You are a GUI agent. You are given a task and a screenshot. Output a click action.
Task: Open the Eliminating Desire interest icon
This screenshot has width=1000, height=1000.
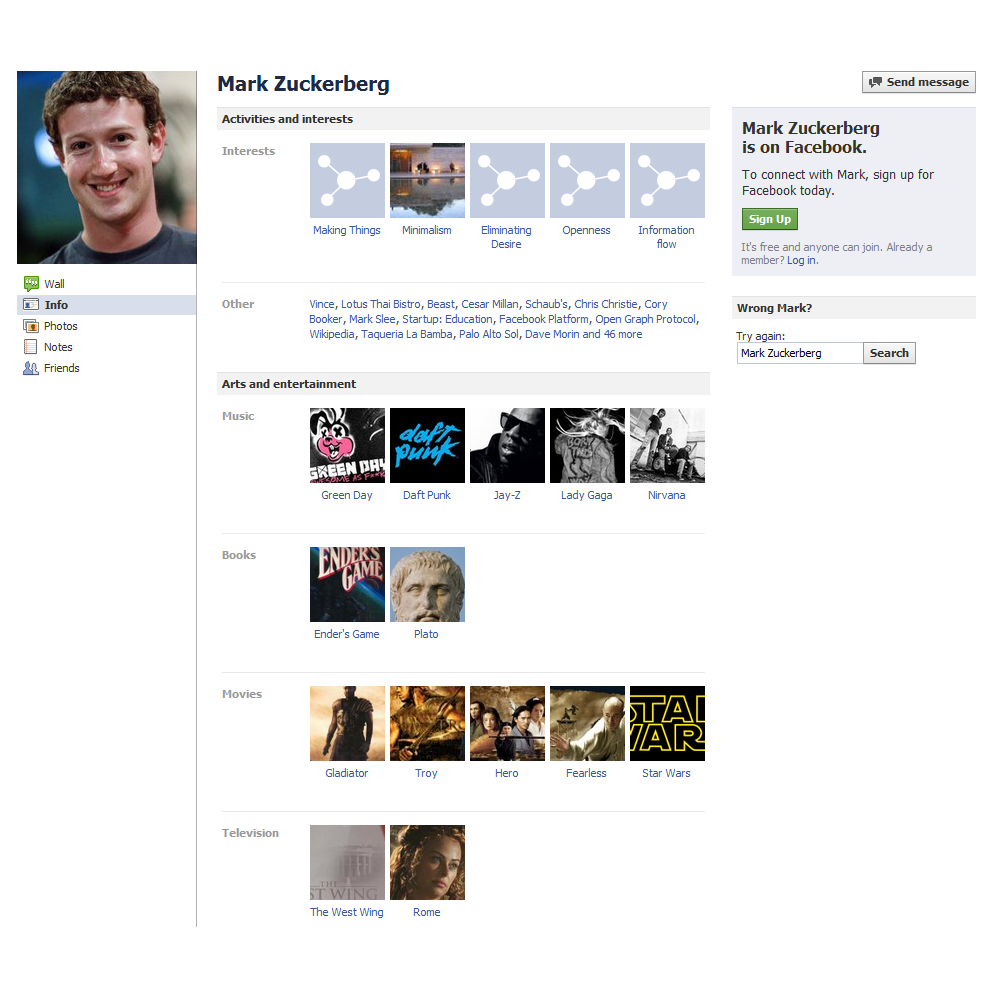(508, 180)
